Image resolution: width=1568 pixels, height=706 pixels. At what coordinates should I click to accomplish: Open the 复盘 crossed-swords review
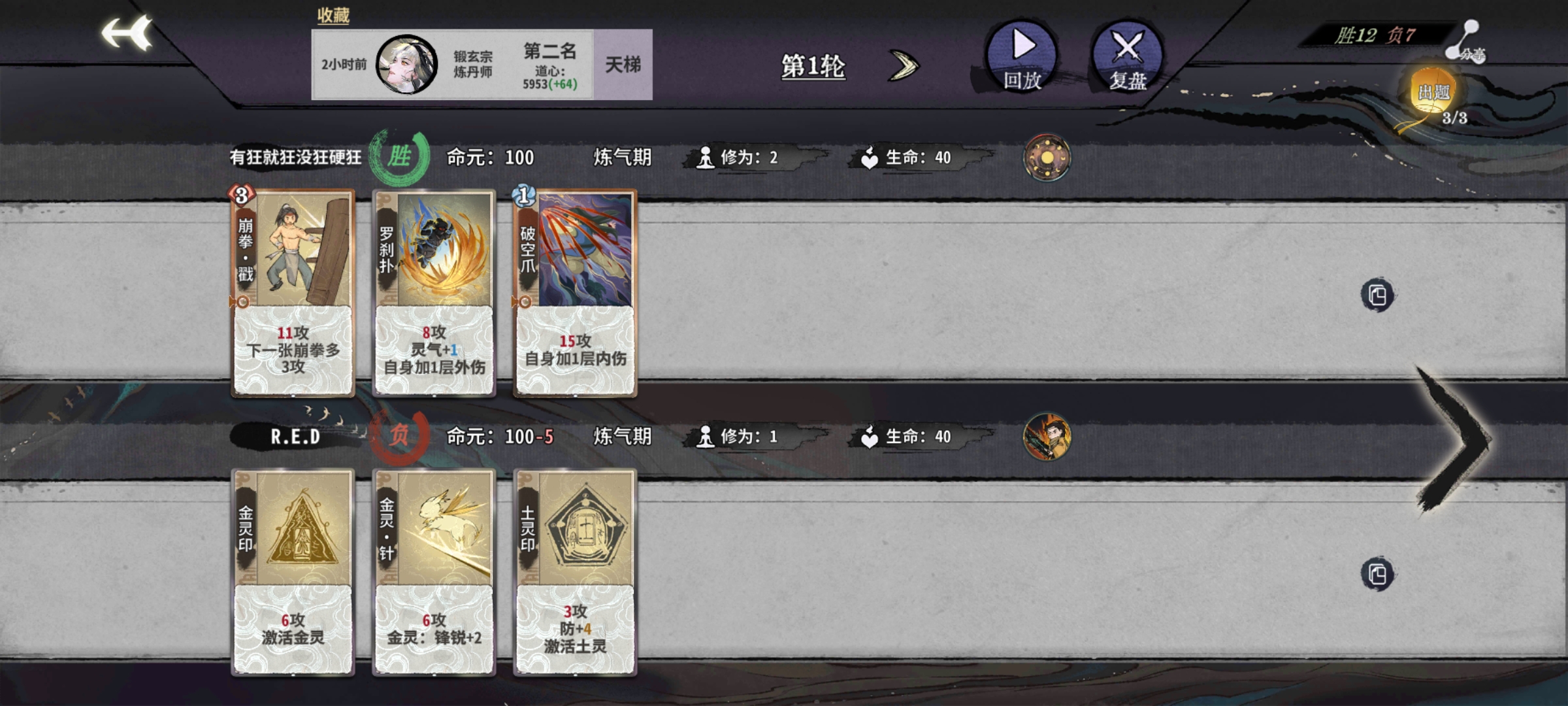[1128, 56]
